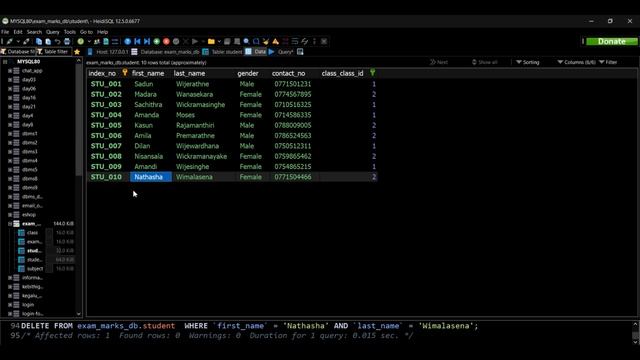
Task: Click the orange warning triangle icon
Action: pyautogui.click(x=276, y=41)
